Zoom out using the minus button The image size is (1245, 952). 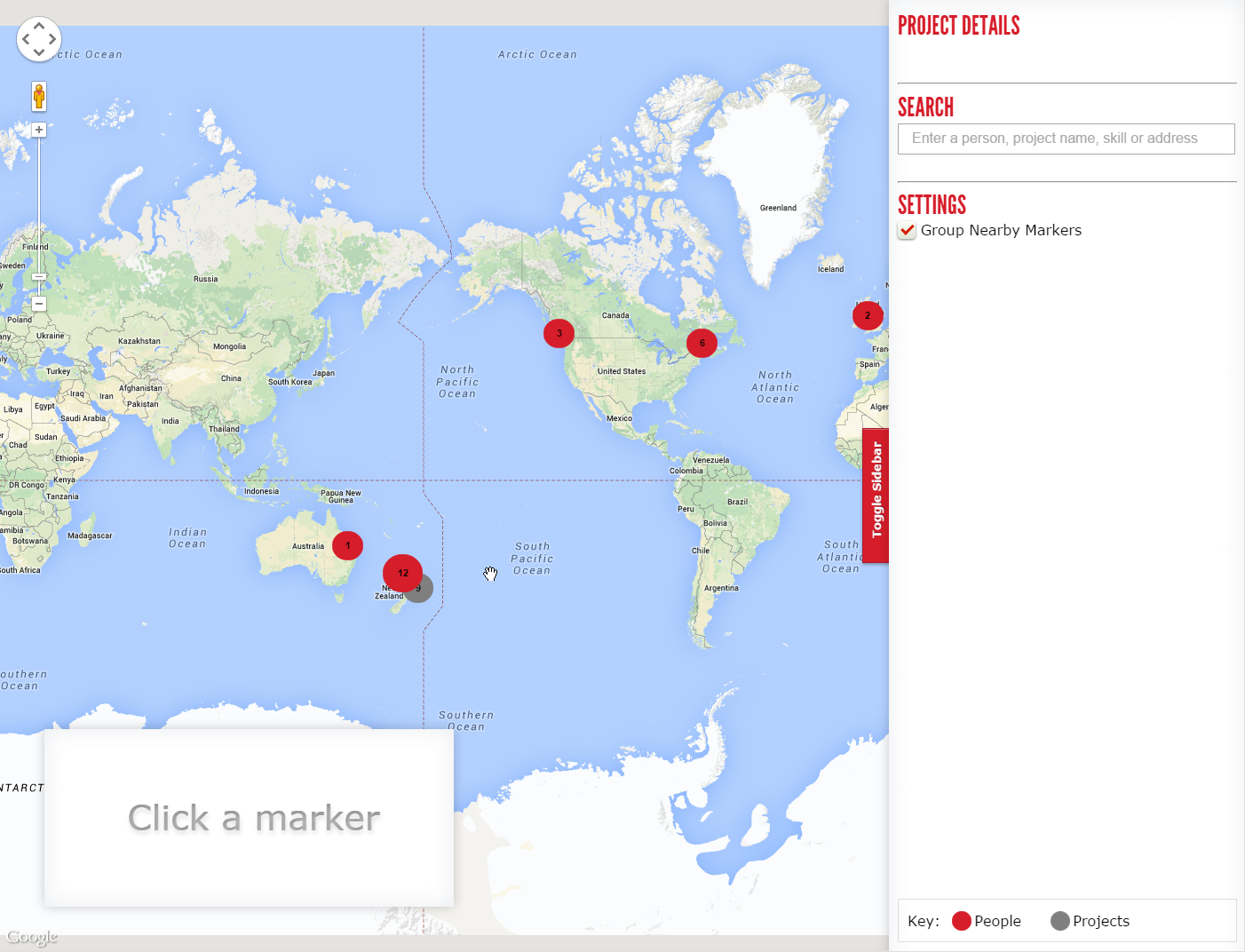click(x=39, y=304)
